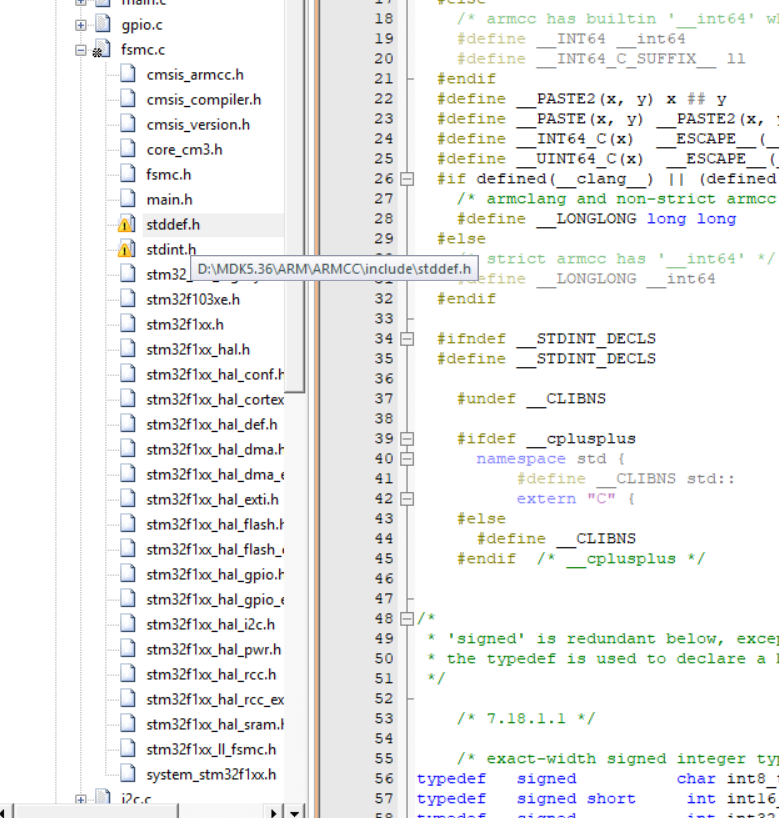Collapse code fold at line 26
The width and height of the screenshot is (779, 818).
[407, 179]
